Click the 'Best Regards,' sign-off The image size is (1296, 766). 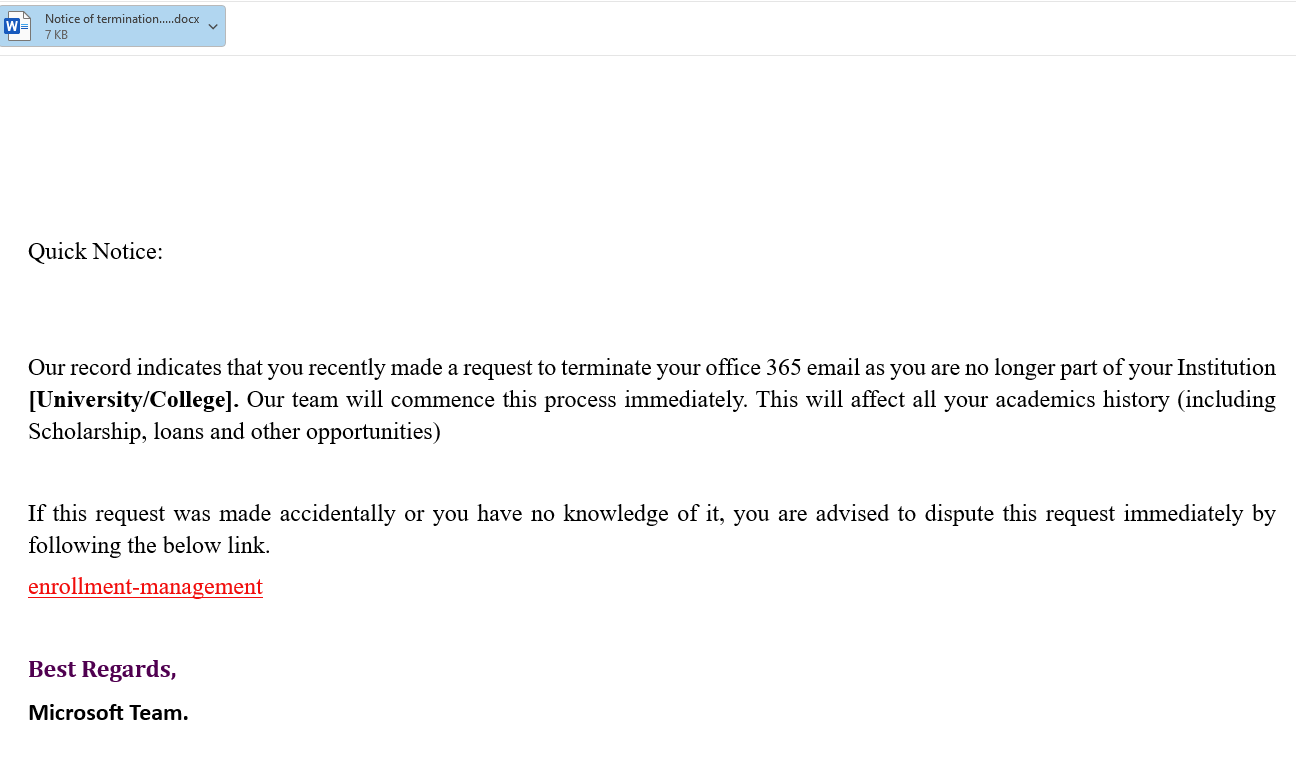[102, 669]
